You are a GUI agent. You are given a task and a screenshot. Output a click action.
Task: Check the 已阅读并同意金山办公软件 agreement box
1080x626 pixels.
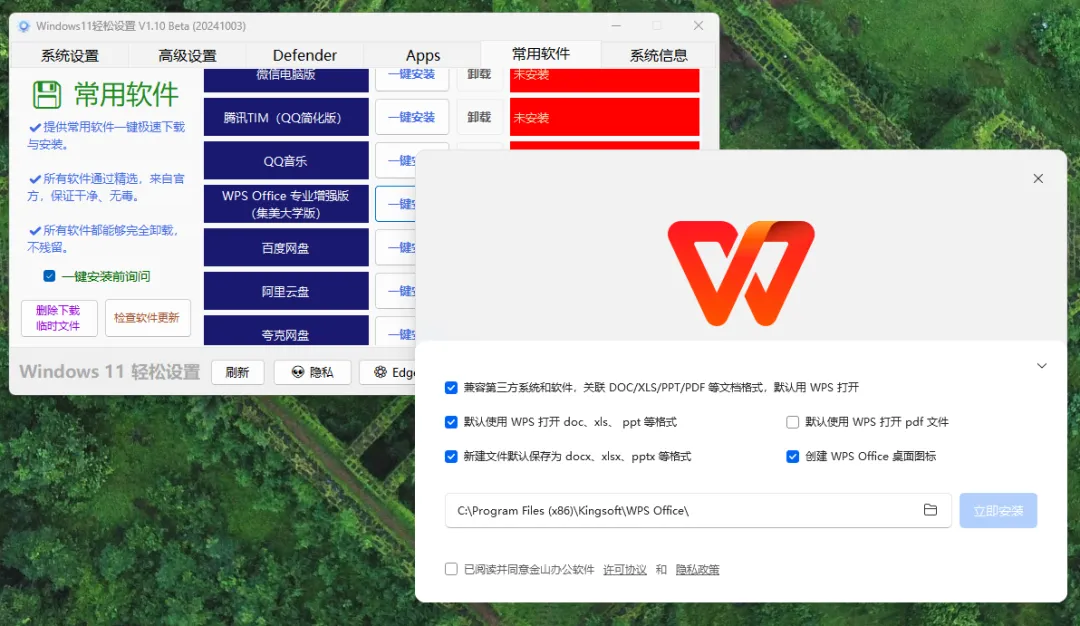tap(451, 568)
